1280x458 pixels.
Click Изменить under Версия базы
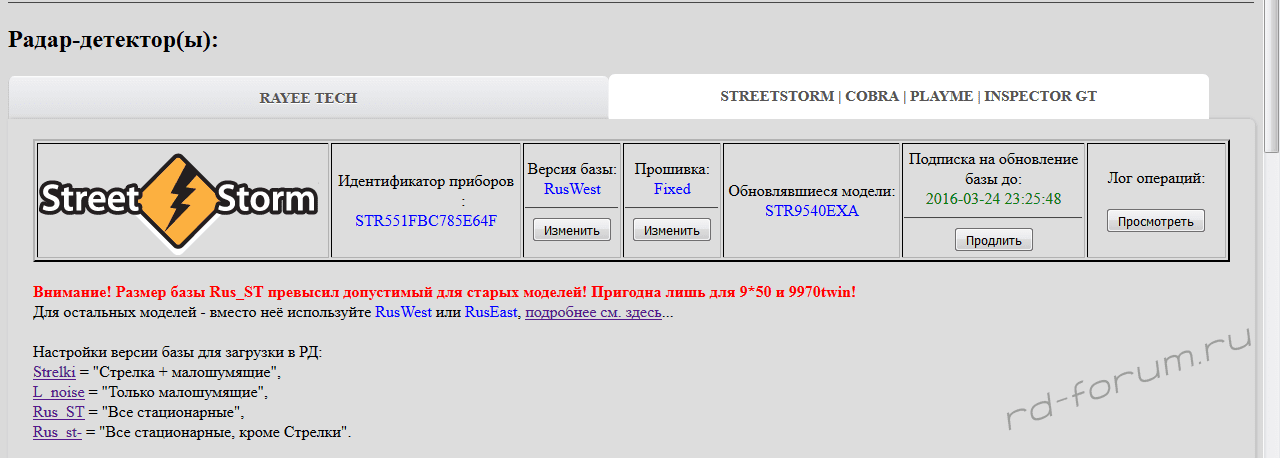click(572, 230)
